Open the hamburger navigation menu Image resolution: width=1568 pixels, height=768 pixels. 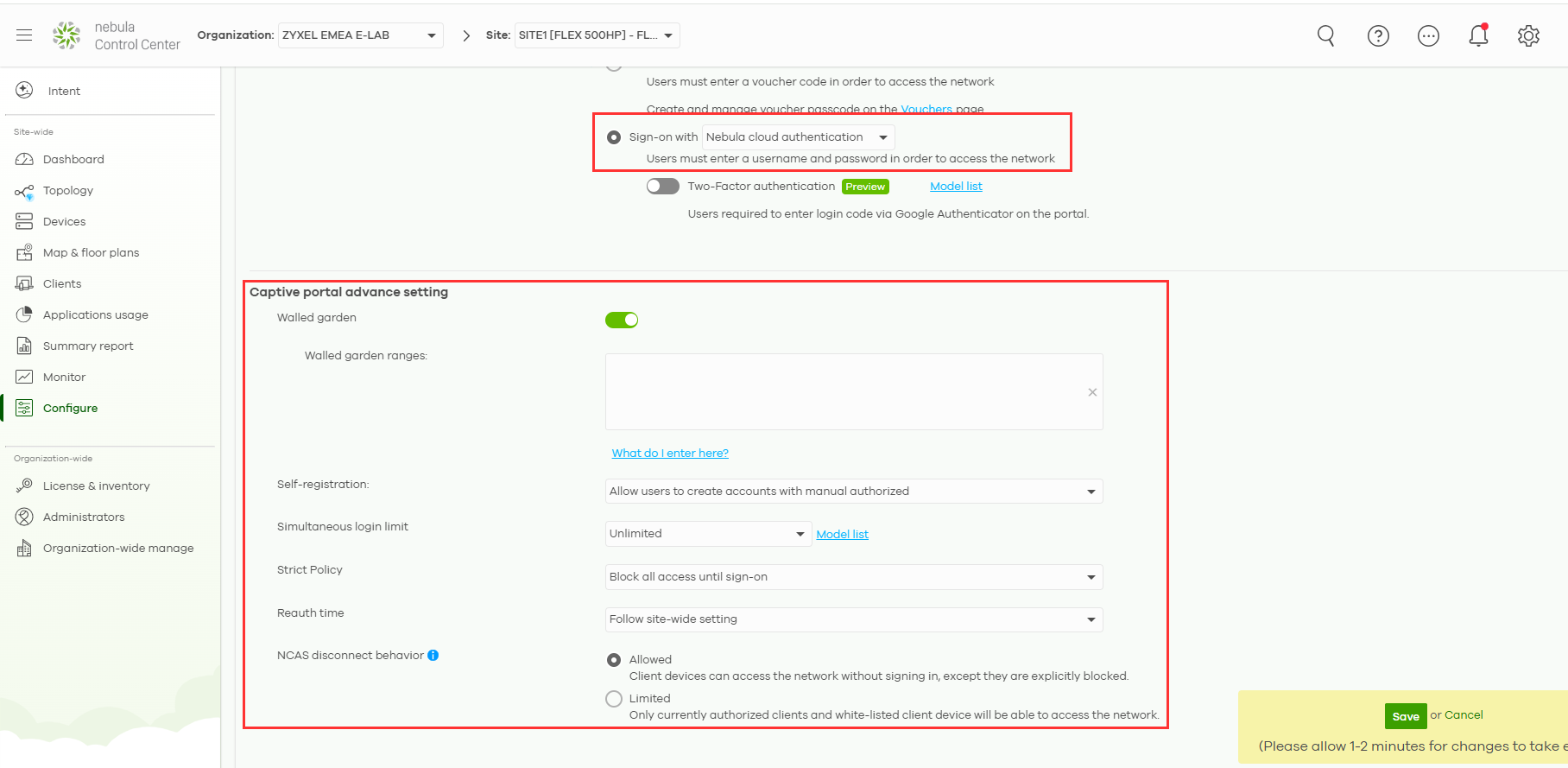pos(24,35)
